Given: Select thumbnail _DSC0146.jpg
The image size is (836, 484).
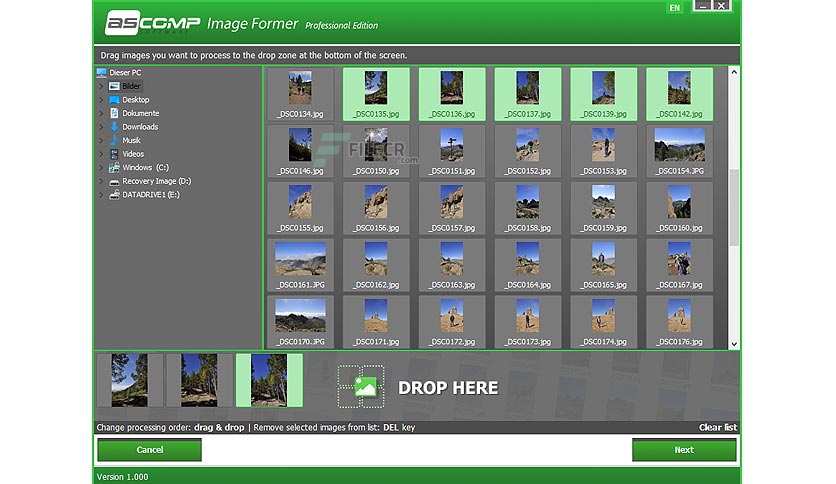Looking at the screenshot, I should coord(301,151).
